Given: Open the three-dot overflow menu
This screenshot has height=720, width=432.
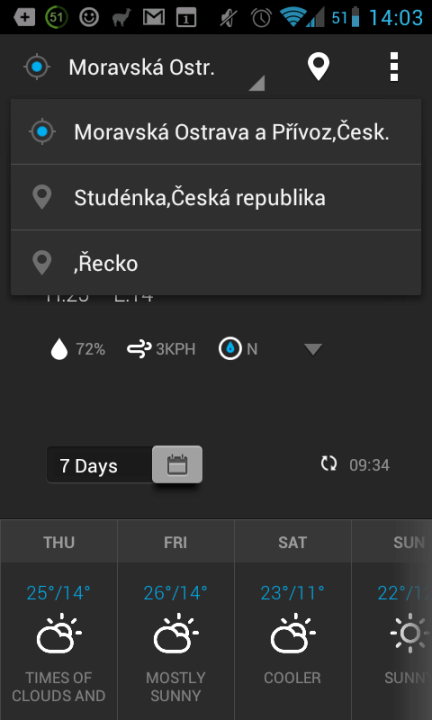Looking at the screenshot, I should point(393,67).
